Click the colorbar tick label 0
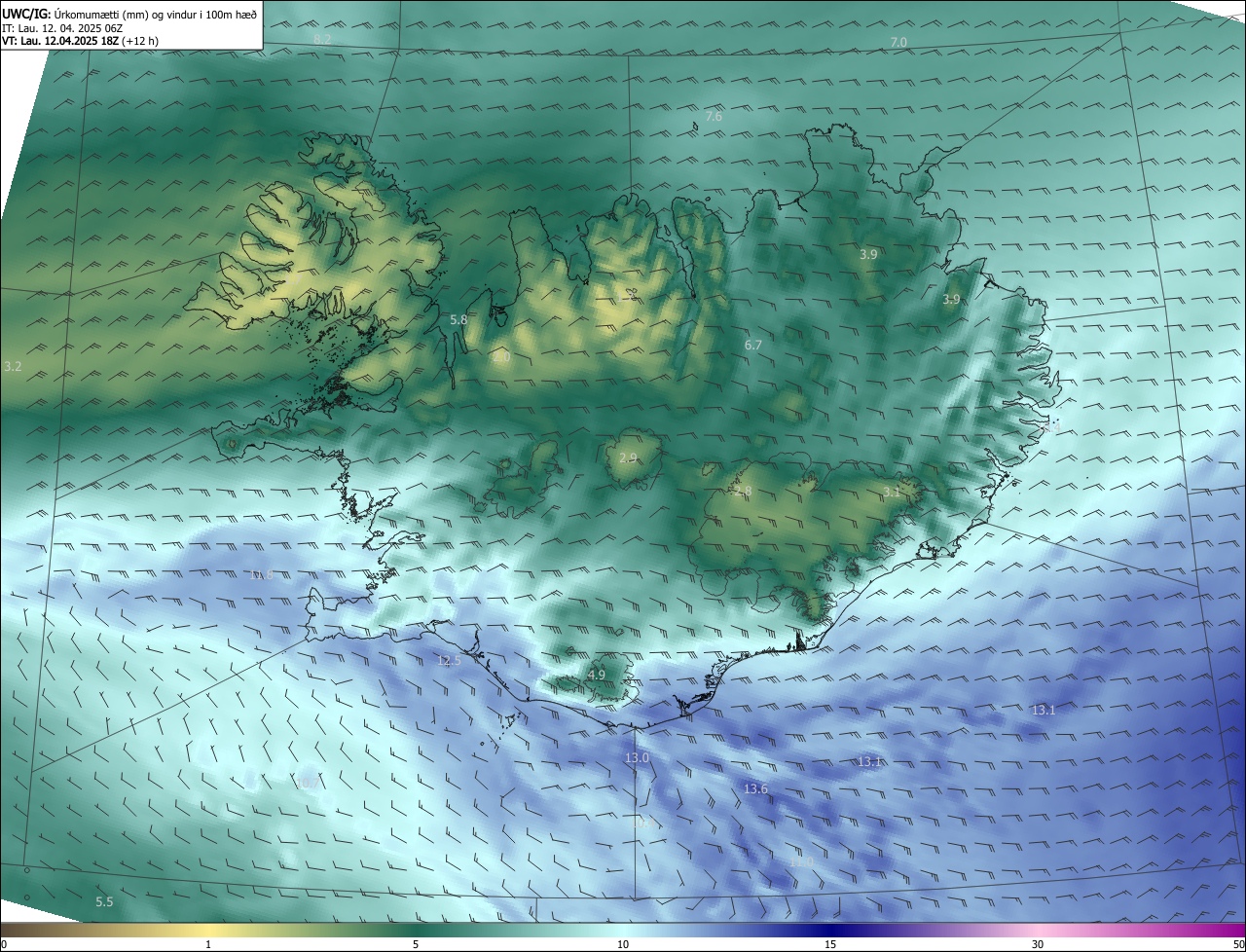Screen dimensions: 1246x952 pos(3,945)
